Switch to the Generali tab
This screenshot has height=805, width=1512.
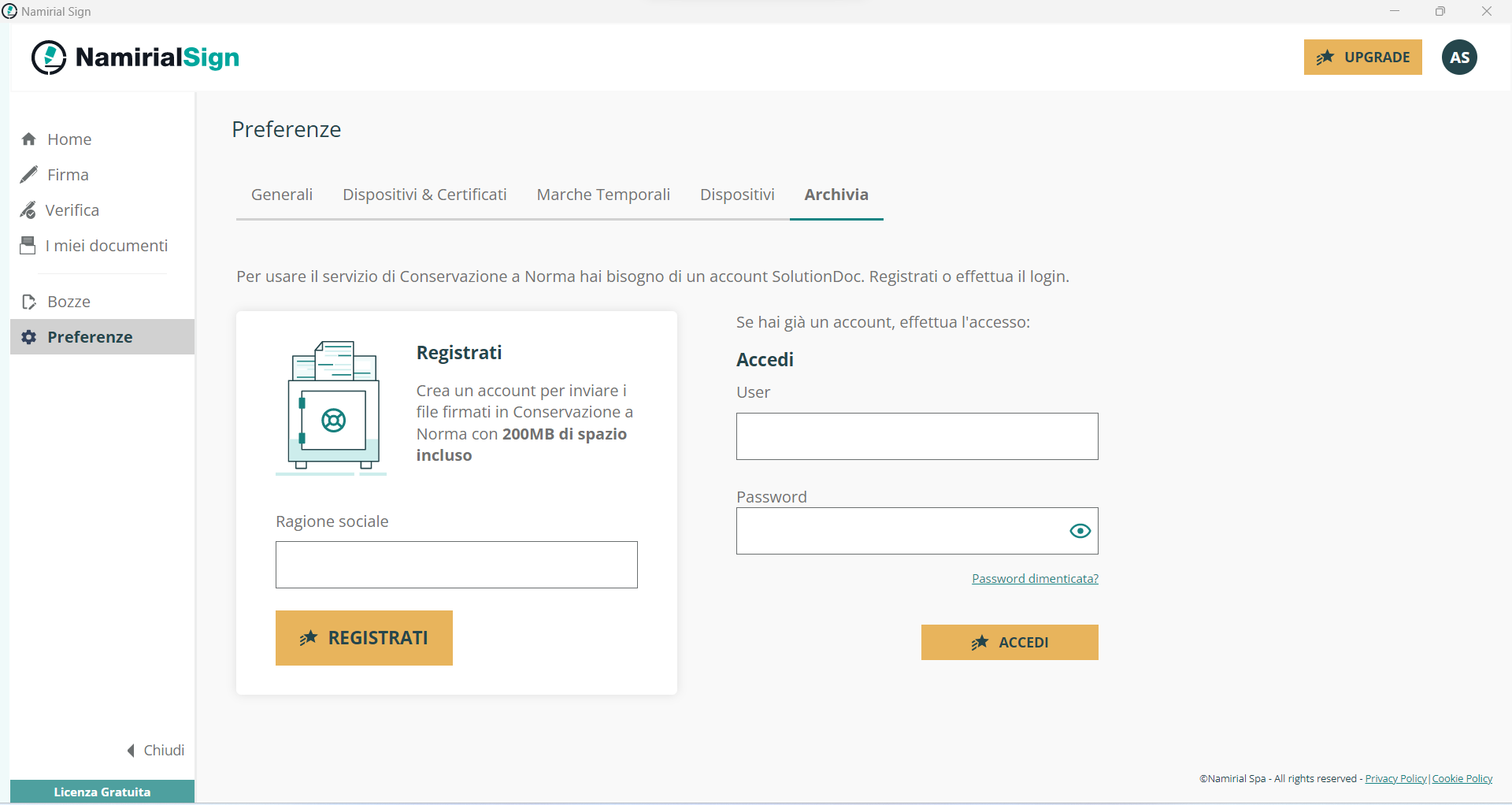click(281, 194)
